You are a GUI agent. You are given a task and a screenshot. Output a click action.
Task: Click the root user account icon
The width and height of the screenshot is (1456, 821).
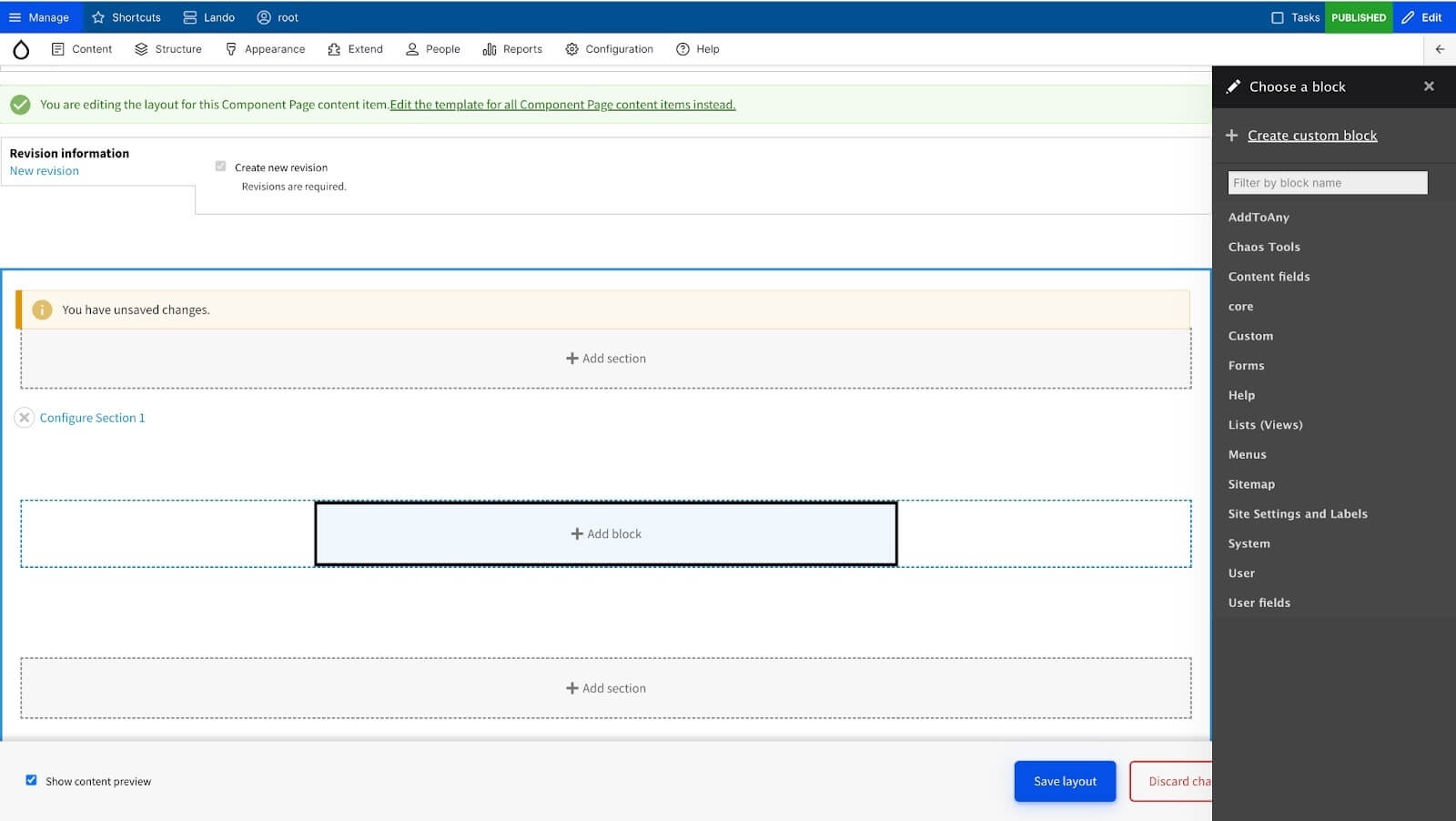point(264,16)
